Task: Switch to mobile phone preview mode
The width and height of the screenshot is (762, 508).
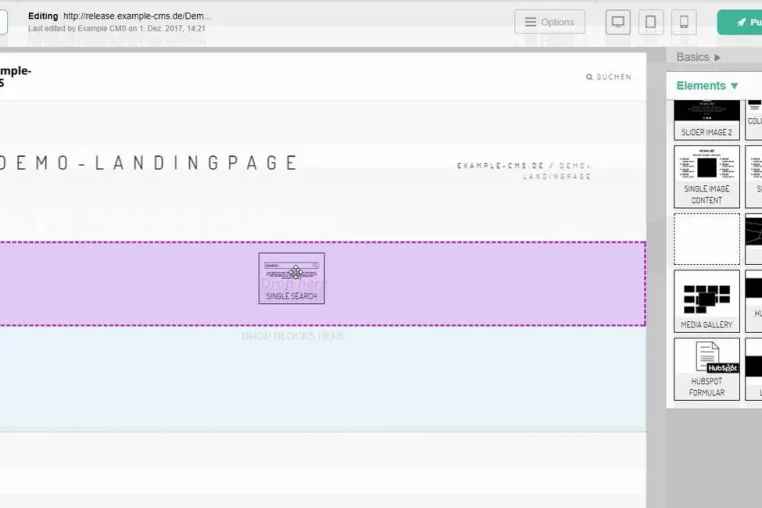Action: [684, 22]
